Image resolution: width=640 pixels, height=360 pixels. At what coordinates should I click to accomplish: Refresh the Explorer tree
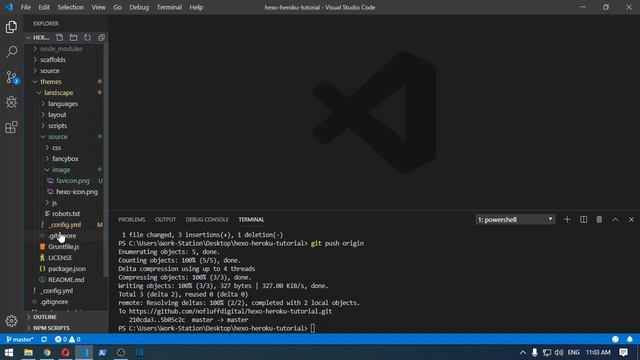tap(87, 38)
